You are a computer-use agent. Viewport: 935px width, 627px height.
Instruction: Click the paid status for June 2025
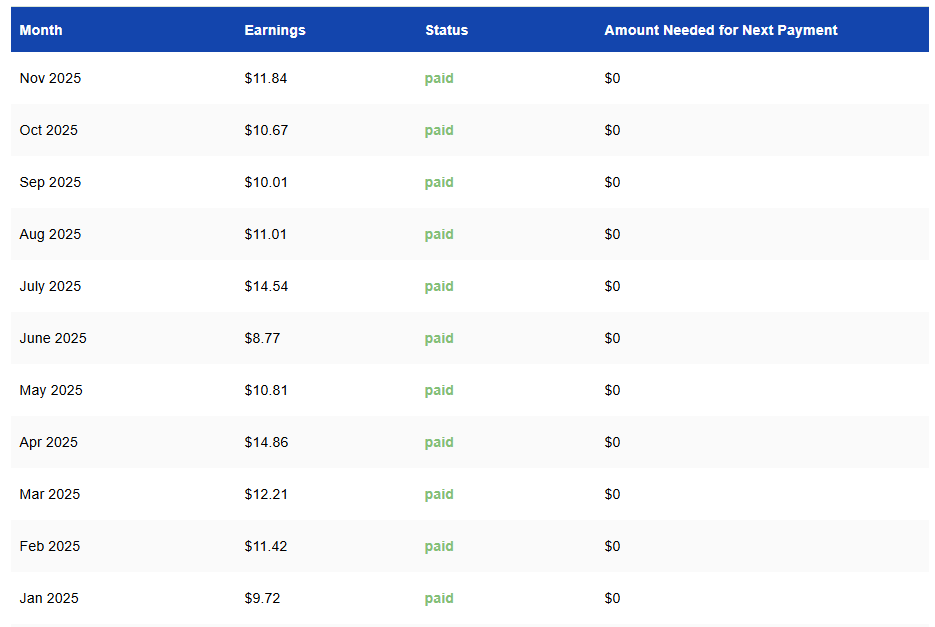[x=439, y=338]
